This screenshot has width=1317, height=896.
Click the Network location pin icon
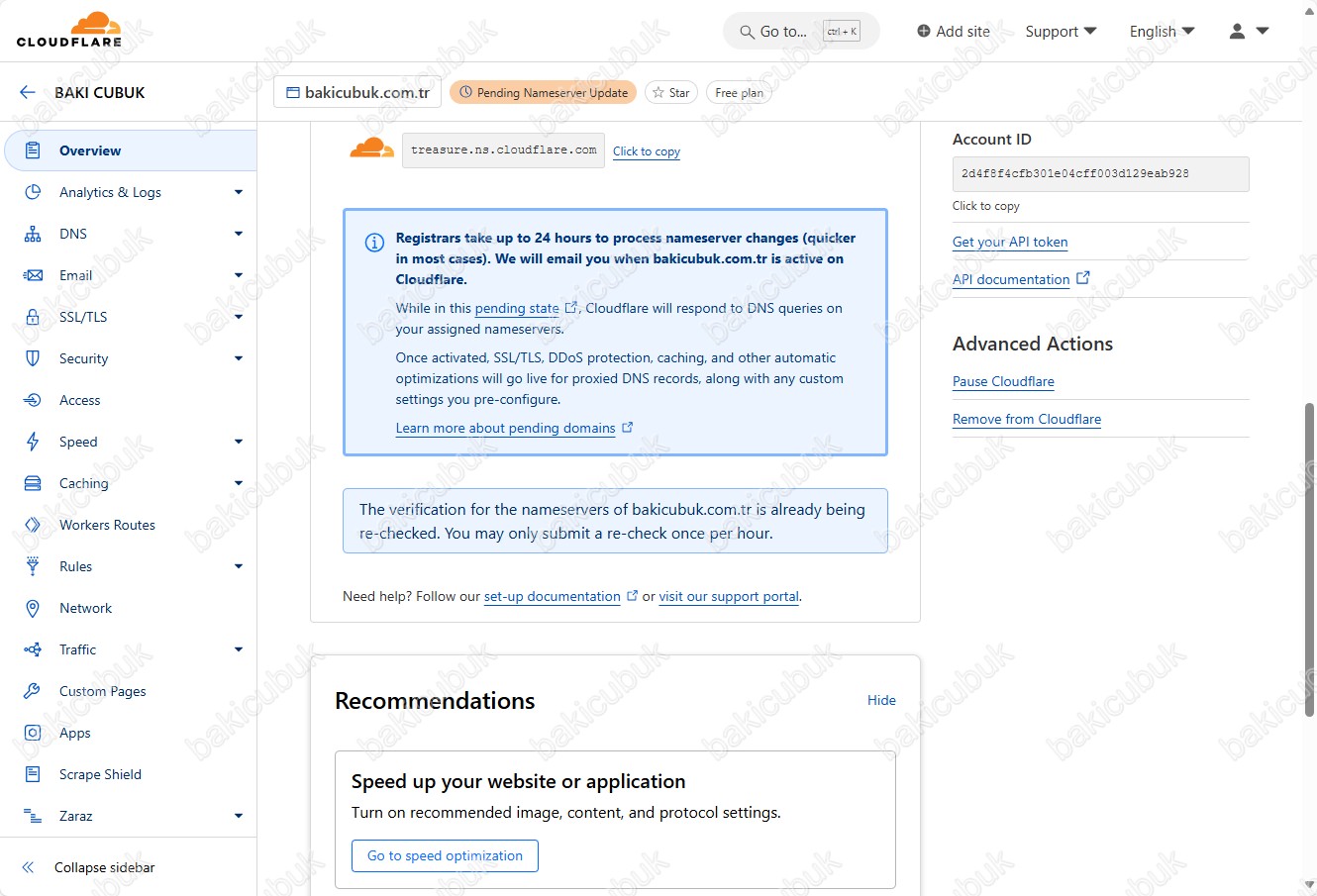pyautogui.click(x=33, y=608)
